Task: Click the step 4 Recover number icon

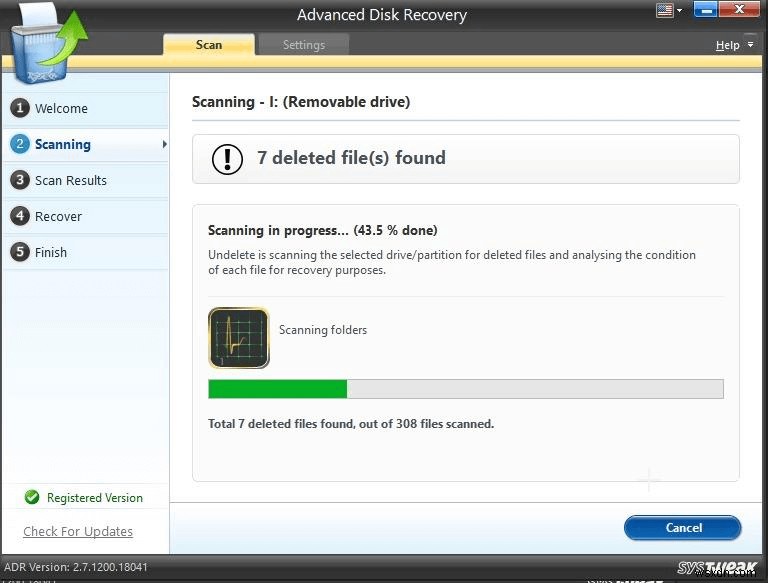Action: pos(20,216)
